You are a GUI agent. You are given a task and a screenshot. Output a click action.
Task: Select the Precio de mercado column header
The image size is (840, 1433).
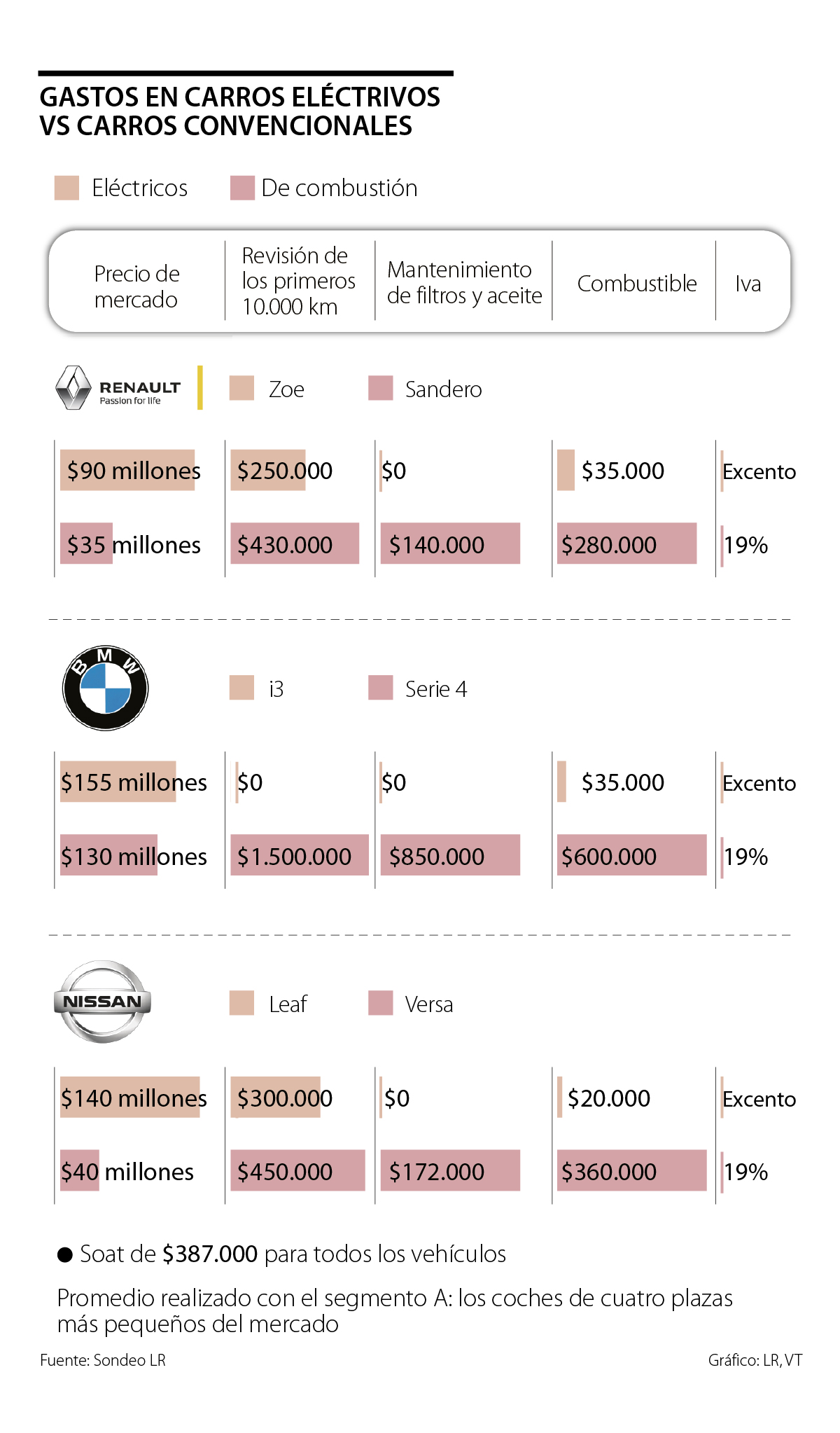[136, 286]
